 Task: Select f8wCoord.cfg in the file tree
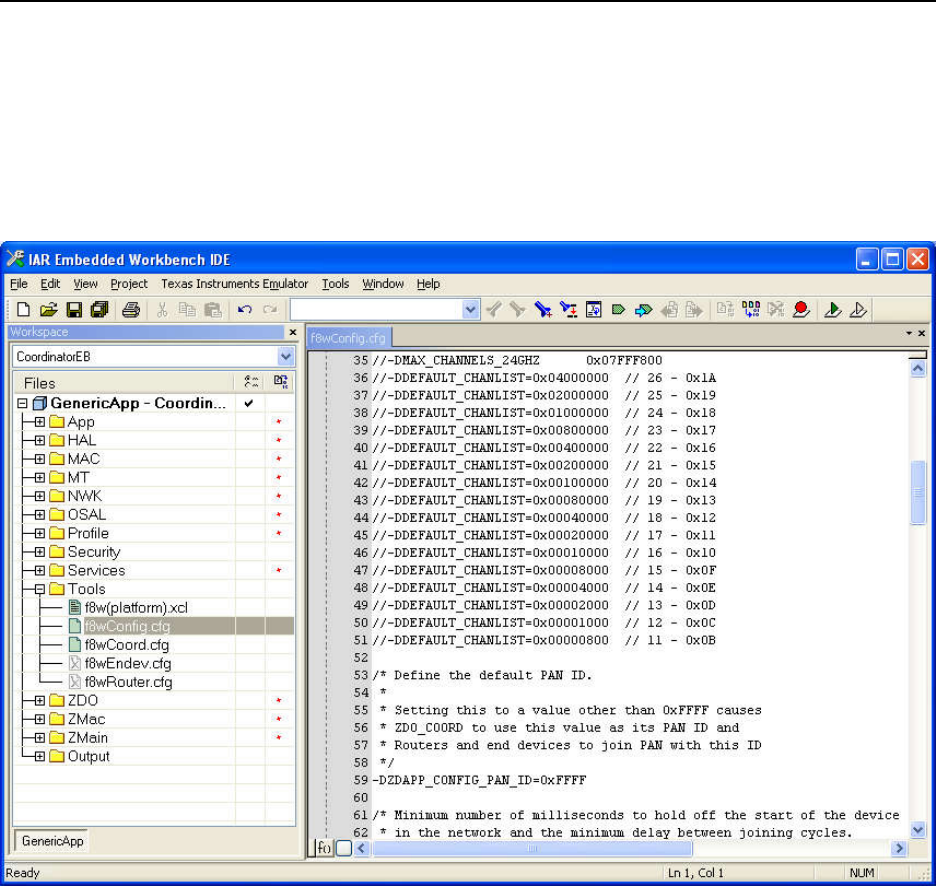(126, 645)
